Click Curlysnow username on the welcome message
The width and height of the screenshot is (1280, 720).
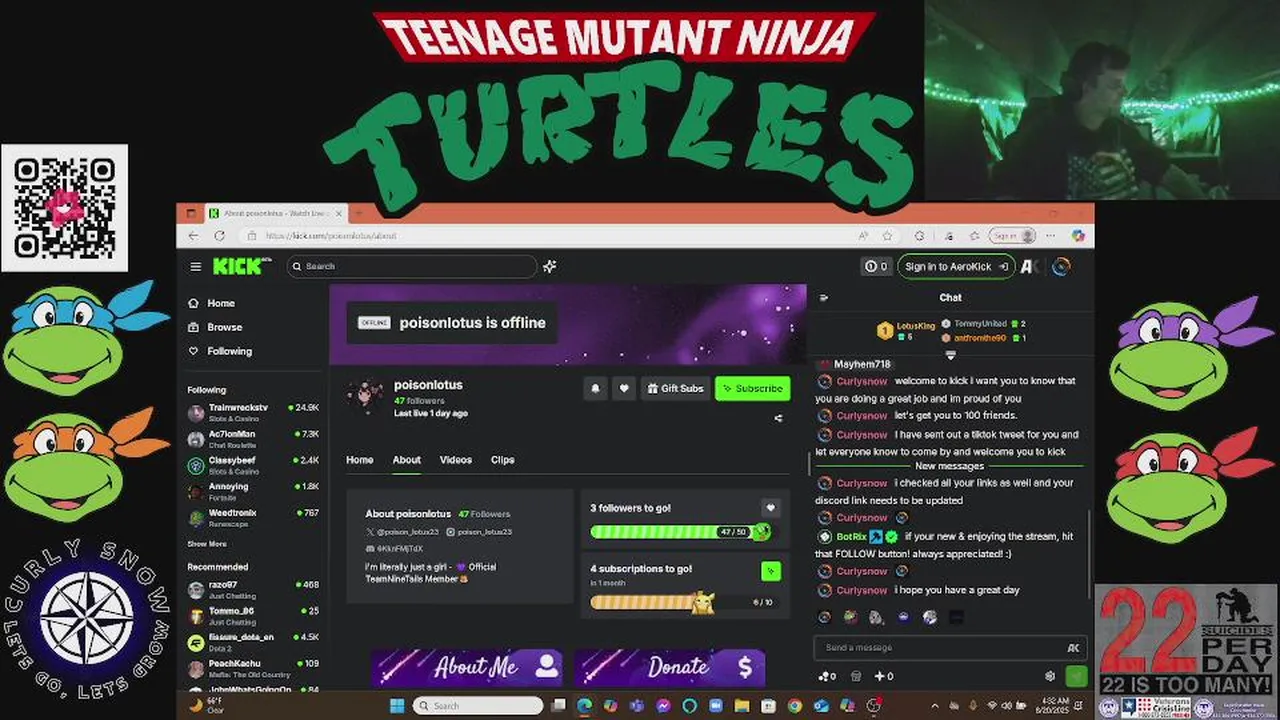click(x=861, y=381)
